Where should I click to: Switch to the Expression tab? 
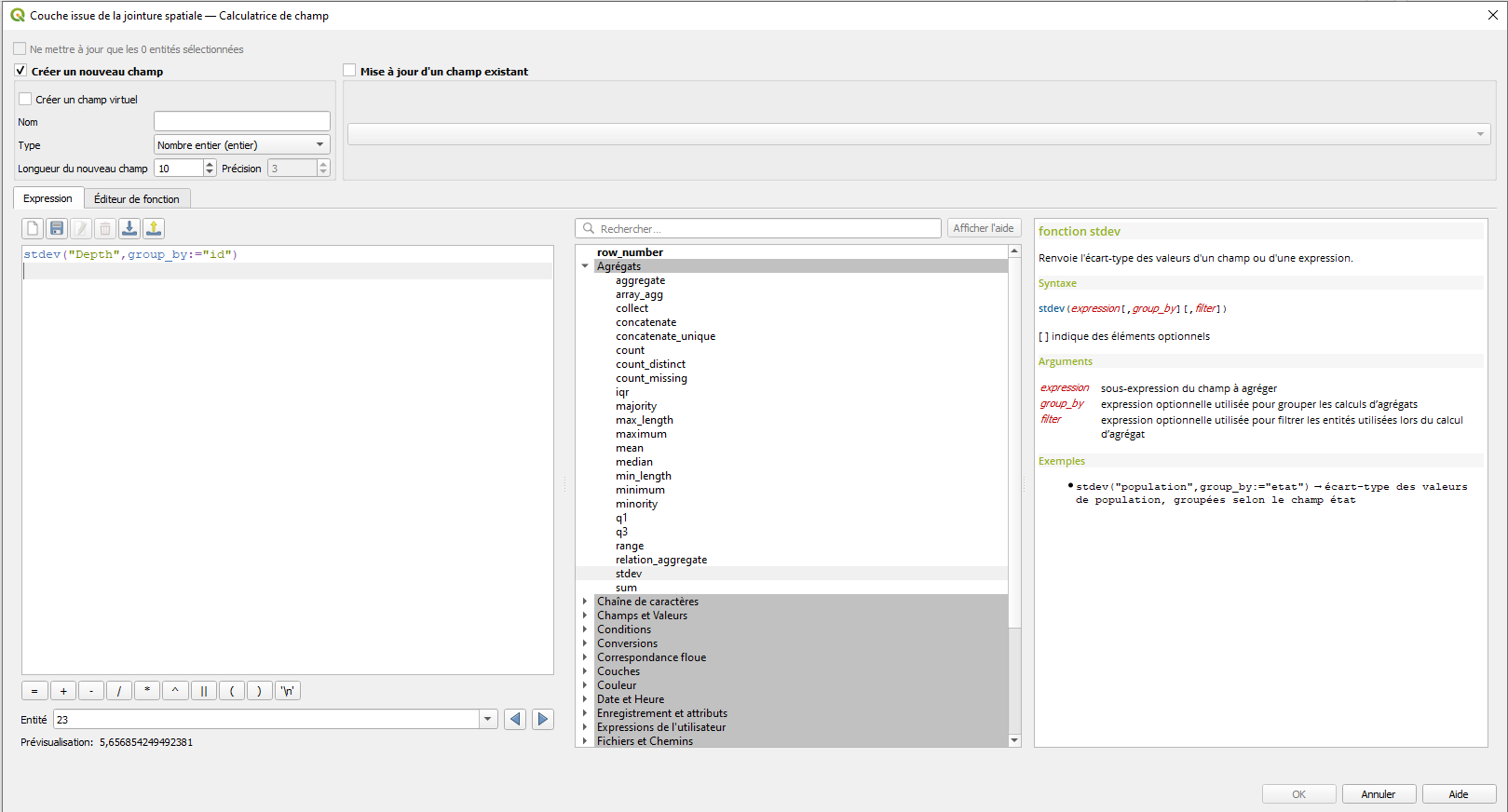pos(48,198)
